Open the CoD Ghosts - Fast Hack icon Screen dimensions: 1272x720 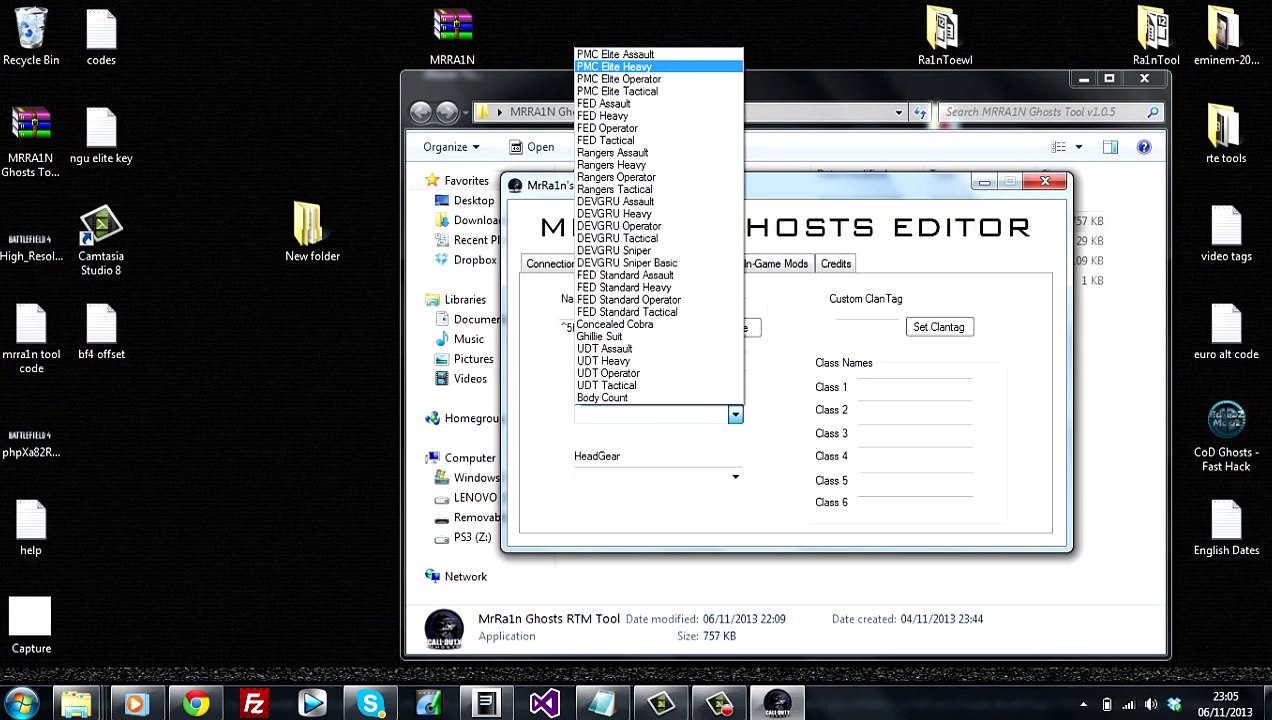pos(1226,437)
